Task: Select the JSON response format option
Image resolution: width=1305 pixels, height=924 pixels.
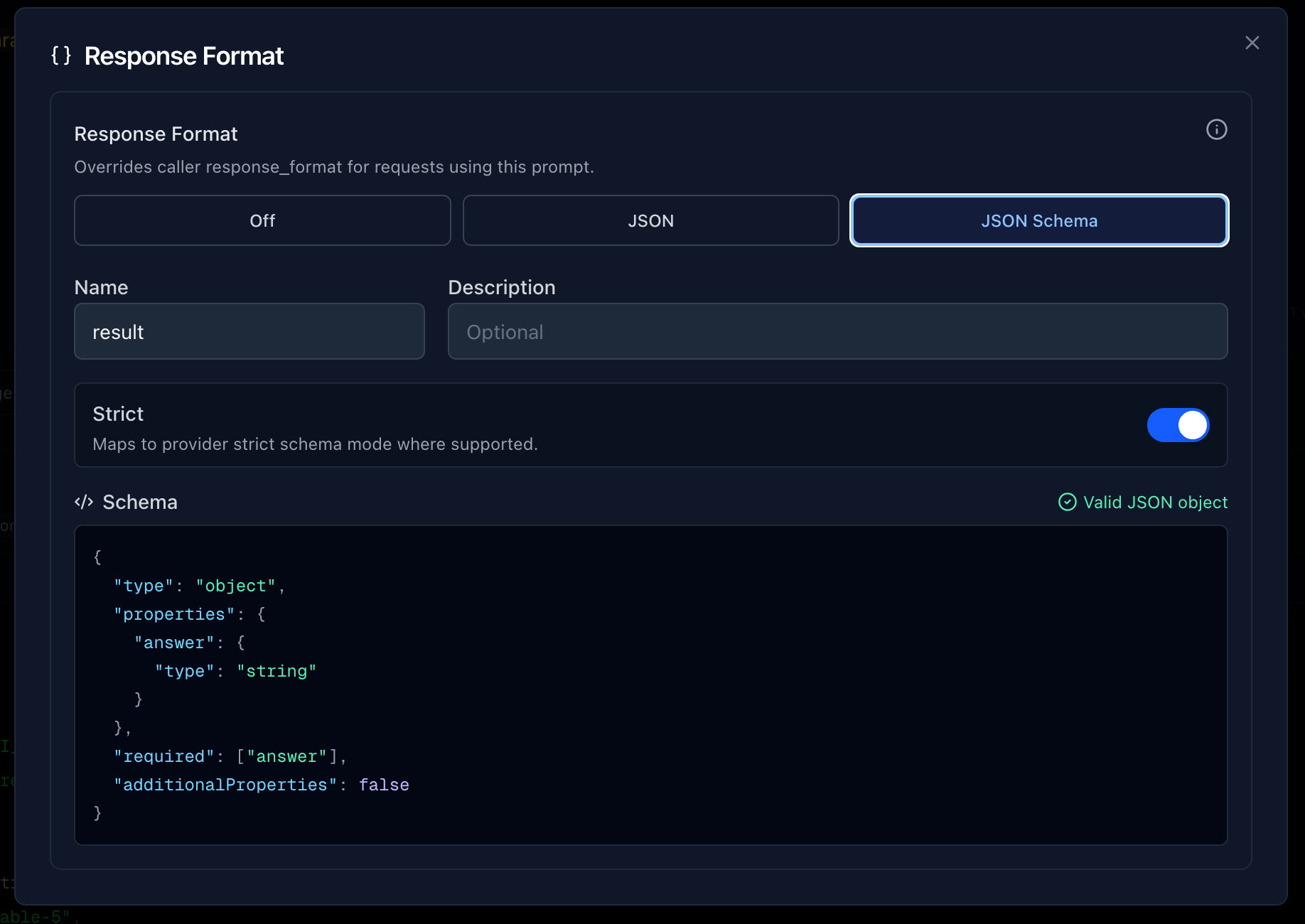Action: (x=650, y=220)
